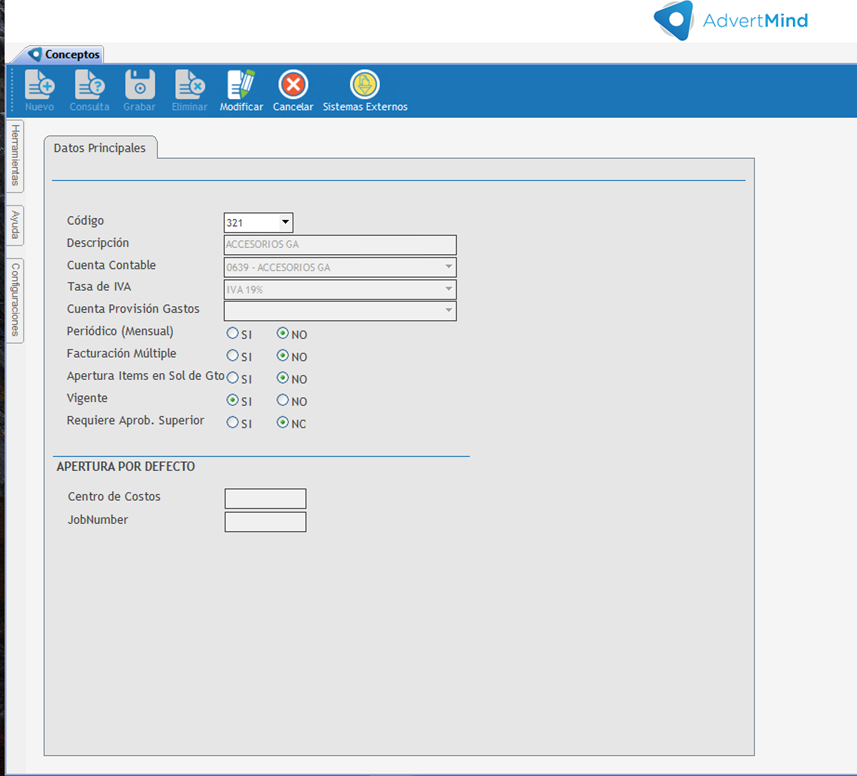Select SI for Facturación Múltiple
Image resolution: width=857 pixels, height=776 pixels.
(x=232, y=355)
